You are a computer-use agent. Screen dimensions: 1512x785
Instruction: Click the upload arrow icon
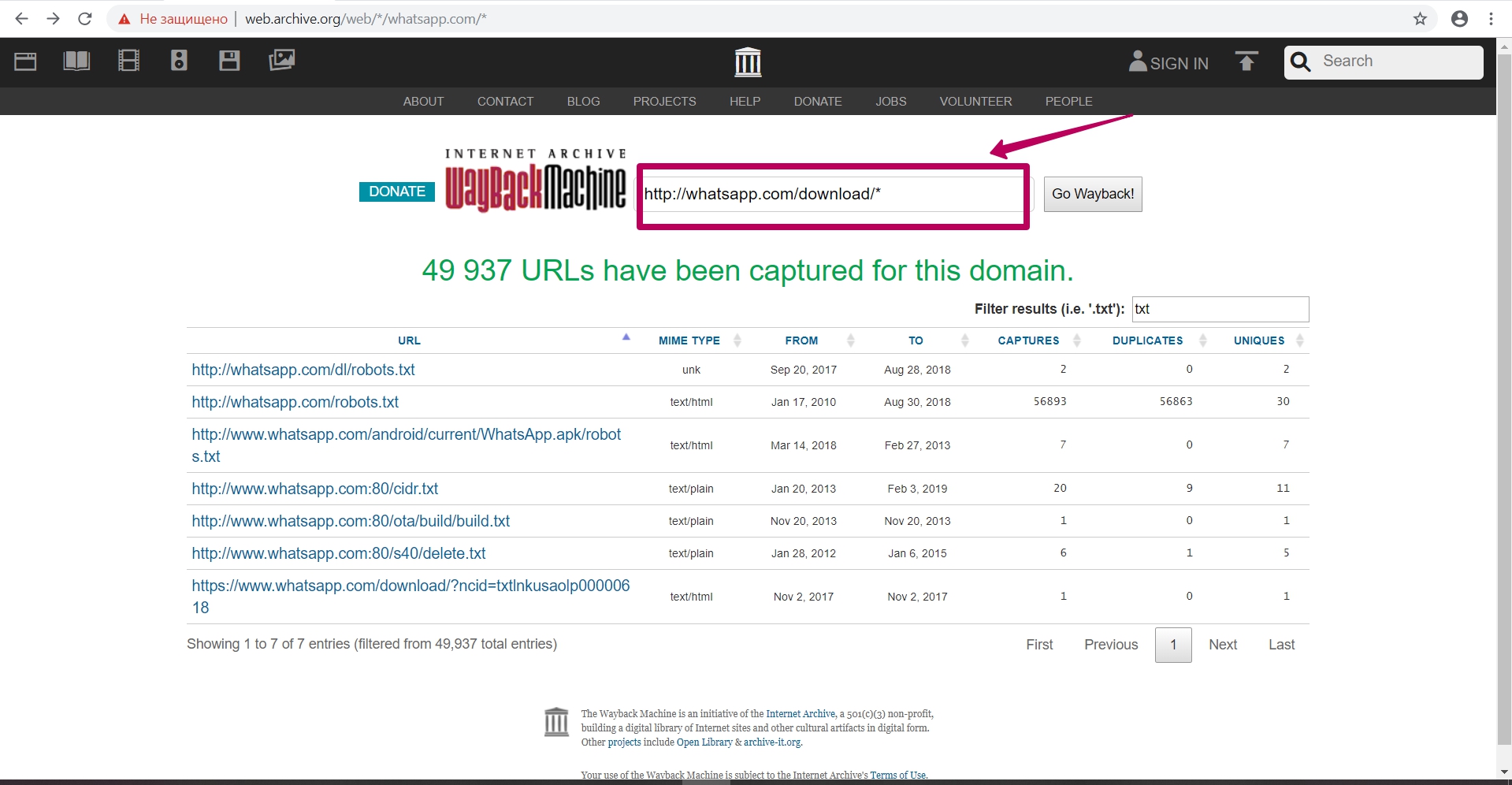1246,61
